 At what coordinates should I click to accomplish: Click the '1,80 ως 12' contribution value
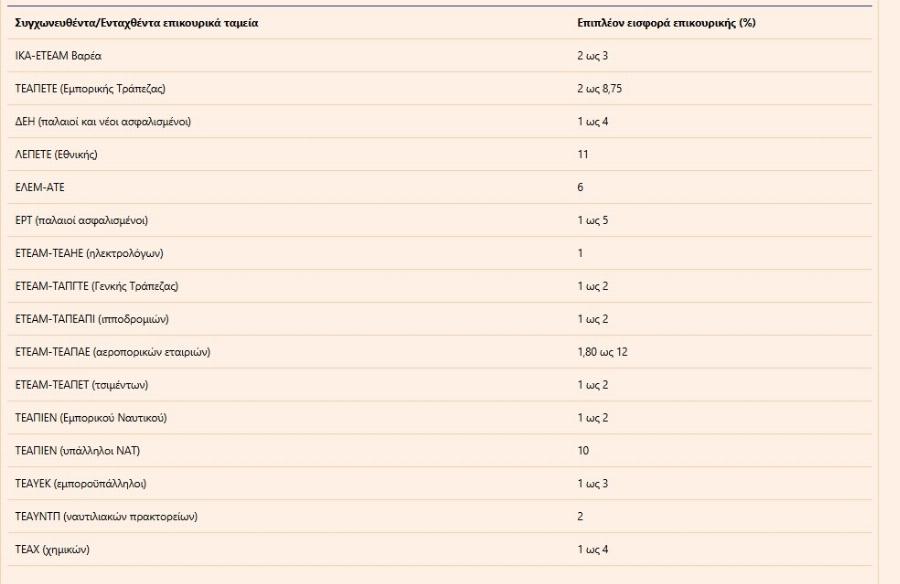(x=603, y=352)
